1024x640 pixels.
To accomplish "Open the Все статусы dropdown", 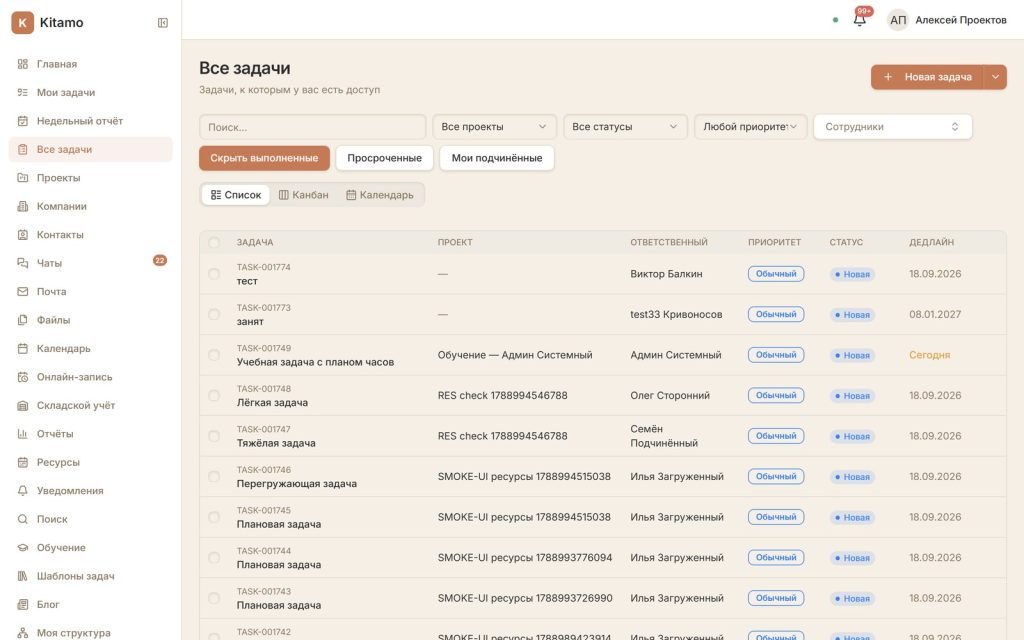I will tap(625, 127).
